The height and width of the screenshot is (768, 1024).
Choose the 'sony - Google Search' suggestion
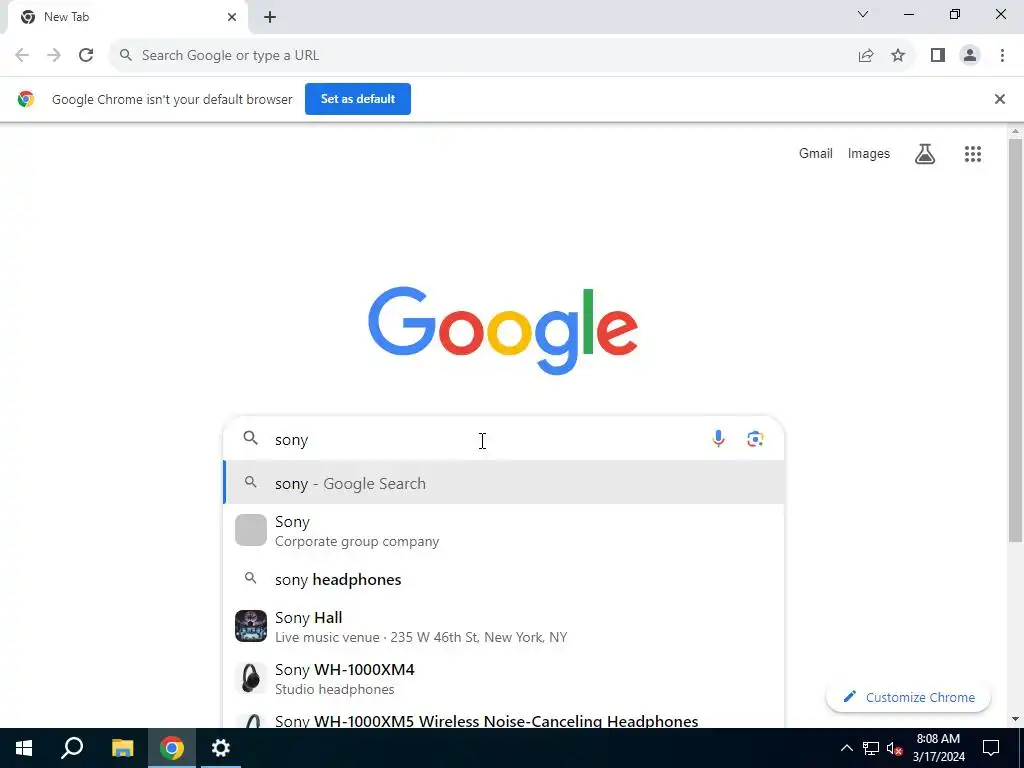(x=504, y=483)
